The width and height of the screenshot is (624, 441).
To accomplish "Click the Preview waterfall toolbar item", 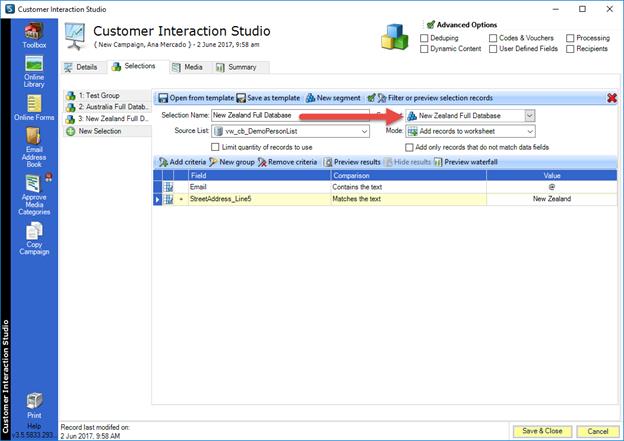I will [466, 162].
